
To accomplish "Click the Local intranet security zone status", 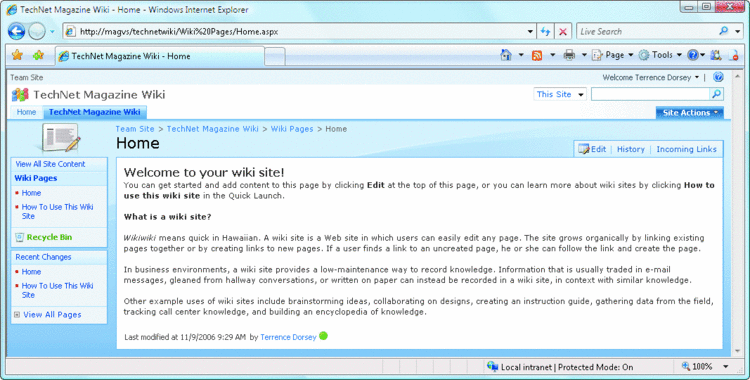I will click(x=560, y=367).
